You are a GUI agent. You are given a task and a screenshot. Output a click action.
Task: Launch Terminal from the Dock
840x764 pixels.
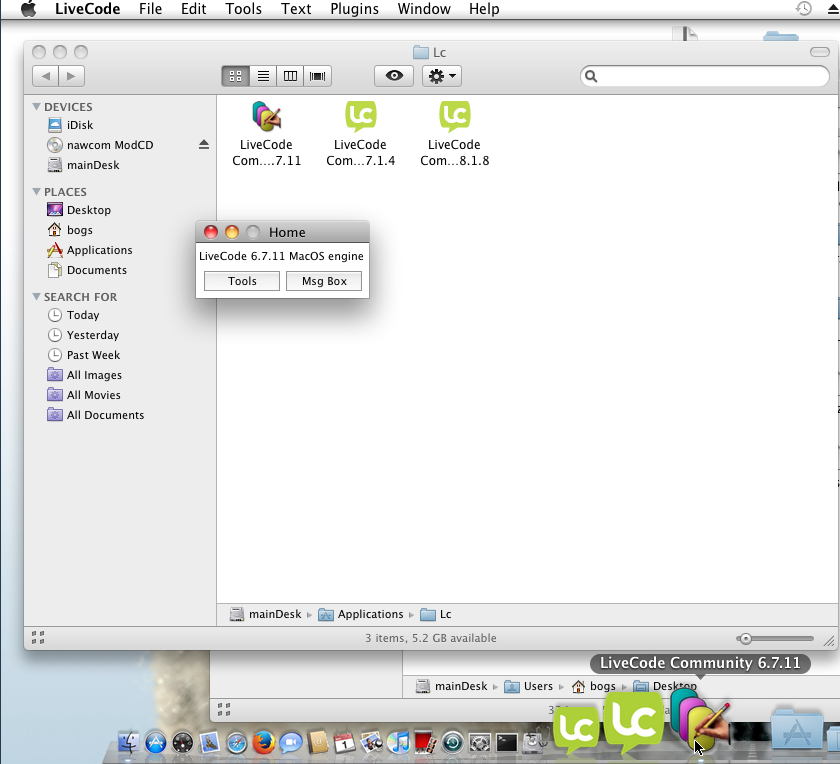pos(507,742)
